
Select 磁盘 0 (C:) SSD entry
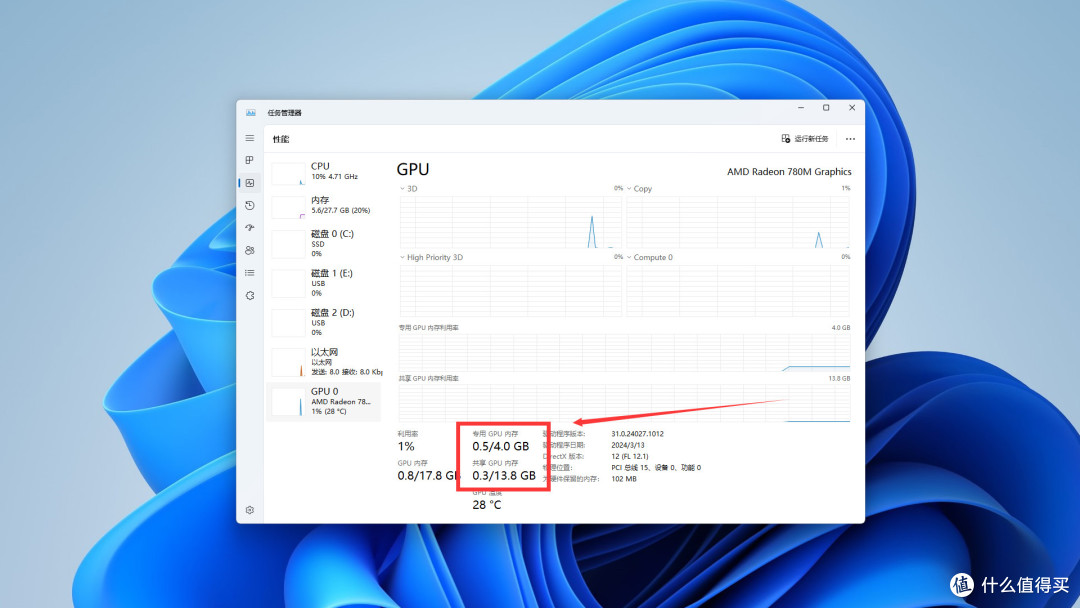324,243
